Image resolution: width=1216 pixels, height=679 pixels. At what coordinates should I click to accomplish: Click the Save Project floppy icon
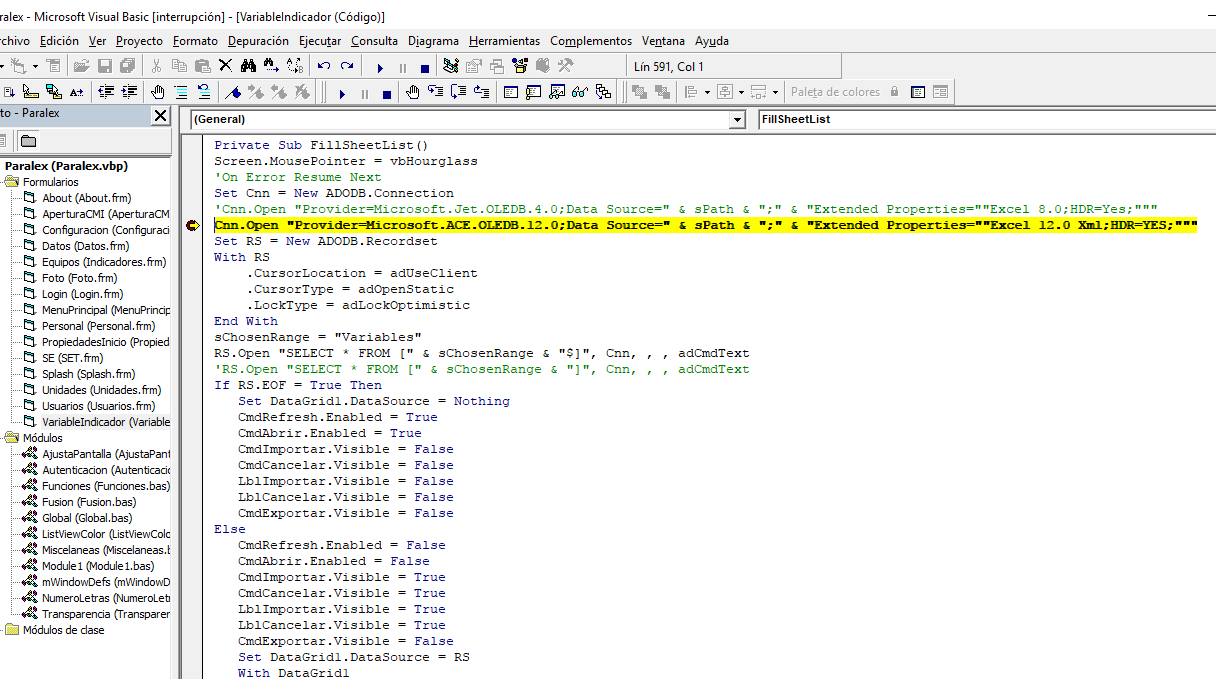pyautogui.click(x=104, y=66)
